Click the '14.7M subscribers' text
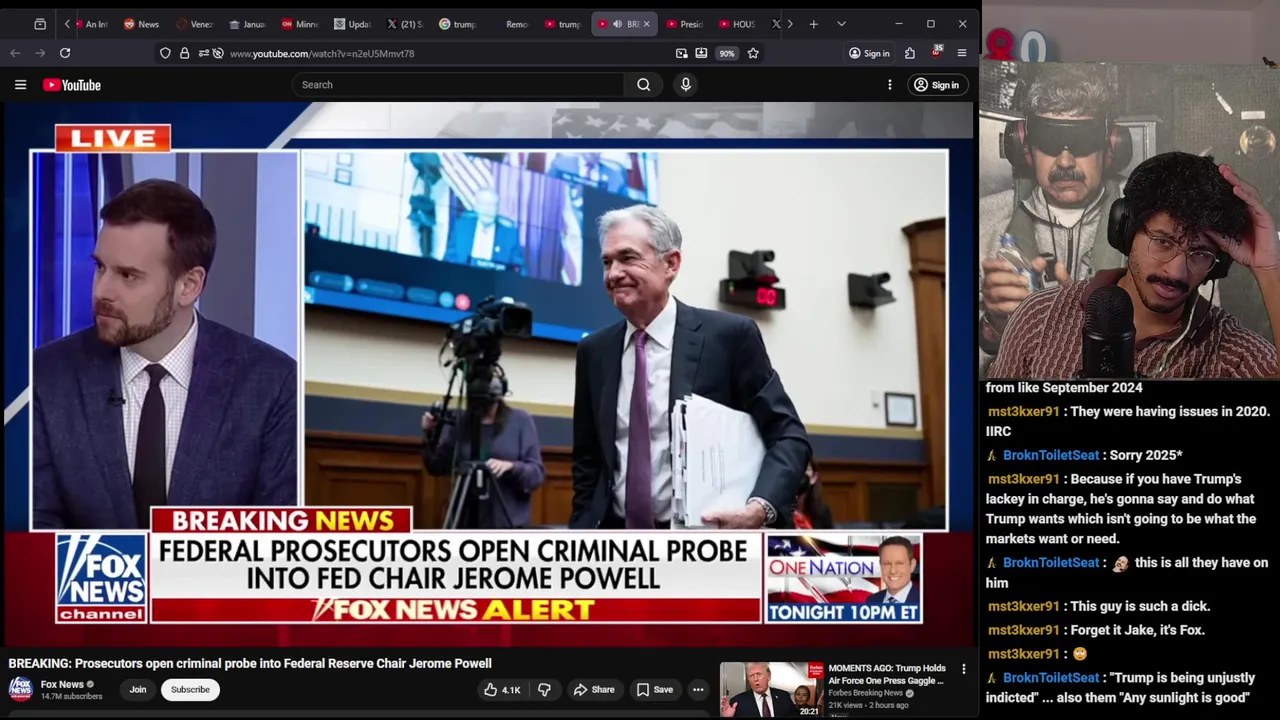Screen dimensions: 1280x720 (x=72, y=696)
